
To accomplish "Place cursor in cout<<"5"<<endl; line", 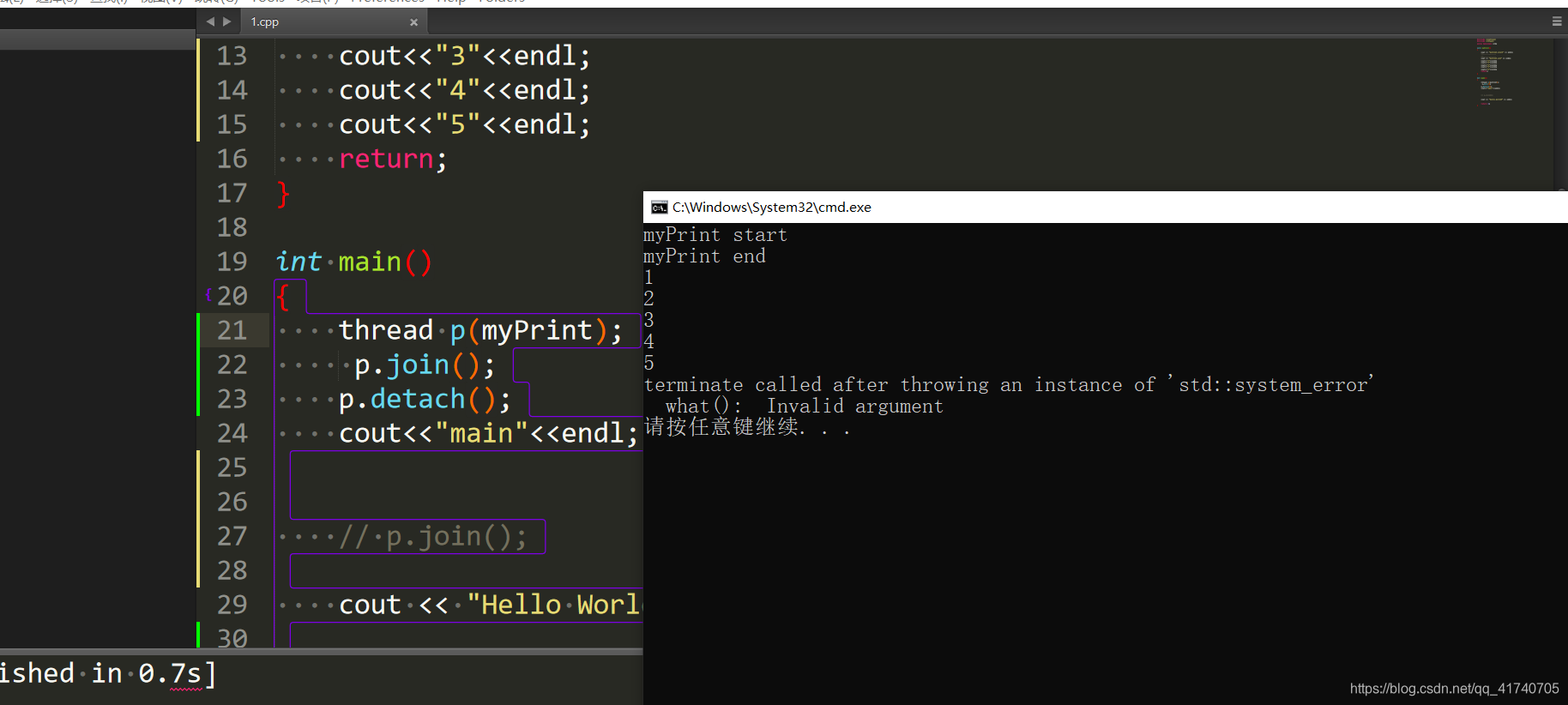I will click(464, 124).
